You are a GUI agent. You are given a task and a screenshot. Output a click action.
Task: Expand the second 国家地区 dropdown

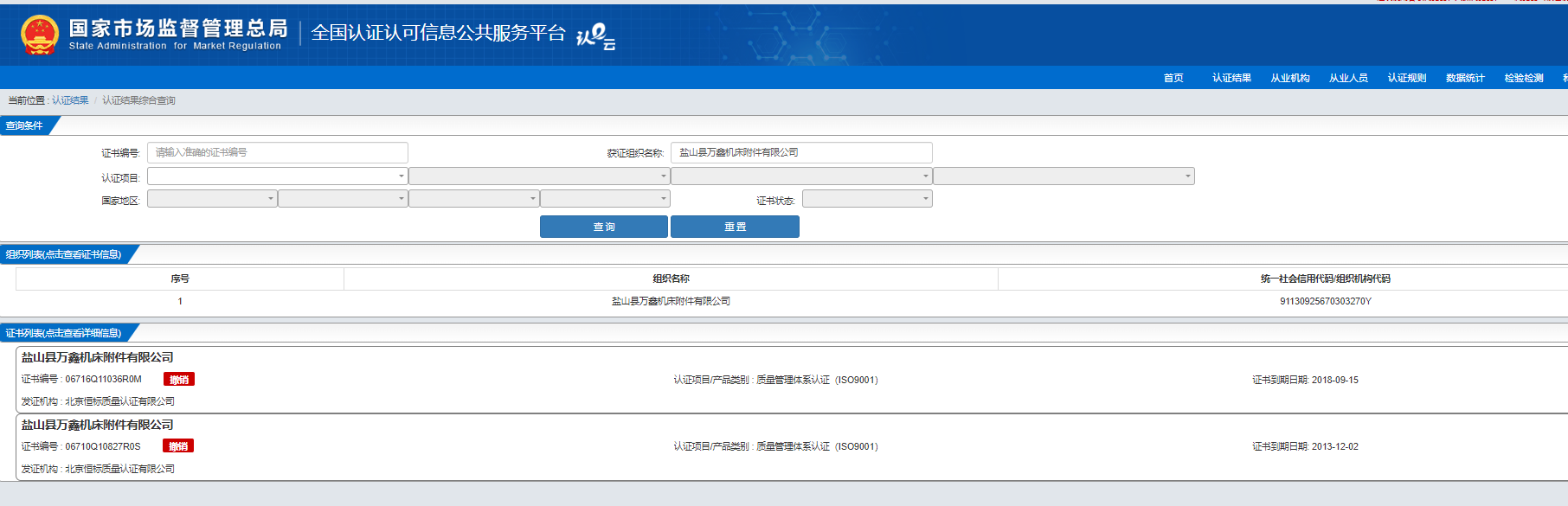tap(343, 199)
